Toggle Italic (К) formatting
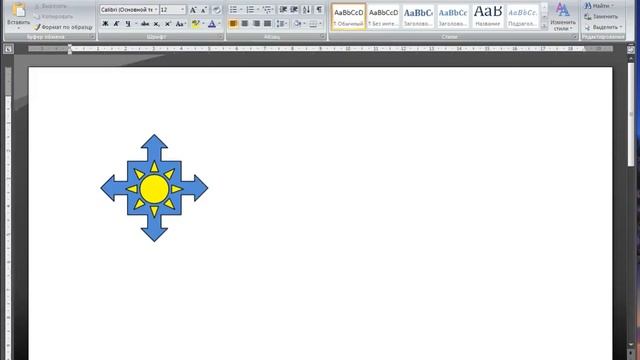Image resolution: width=640 pixels, height=360 pixels. pyautogui.click(x=116, y=24)
